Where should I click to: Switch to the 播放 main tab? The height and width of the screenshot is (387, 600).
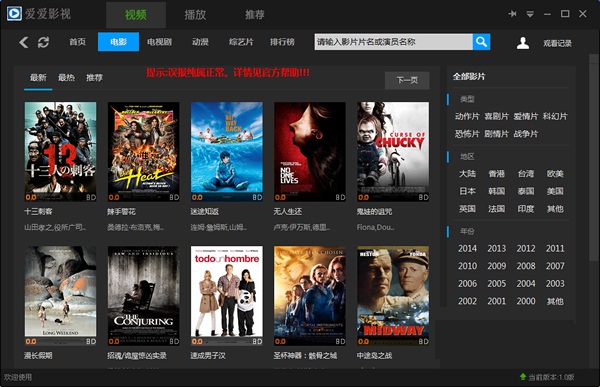(x=195, y=15)
